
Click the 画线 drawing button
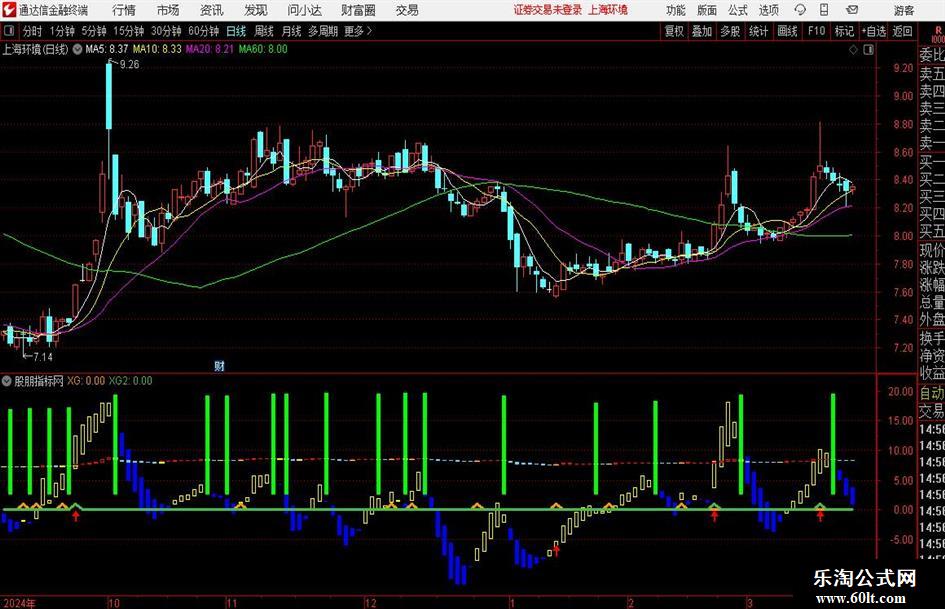pyautogui.click(x=787, y=31)
